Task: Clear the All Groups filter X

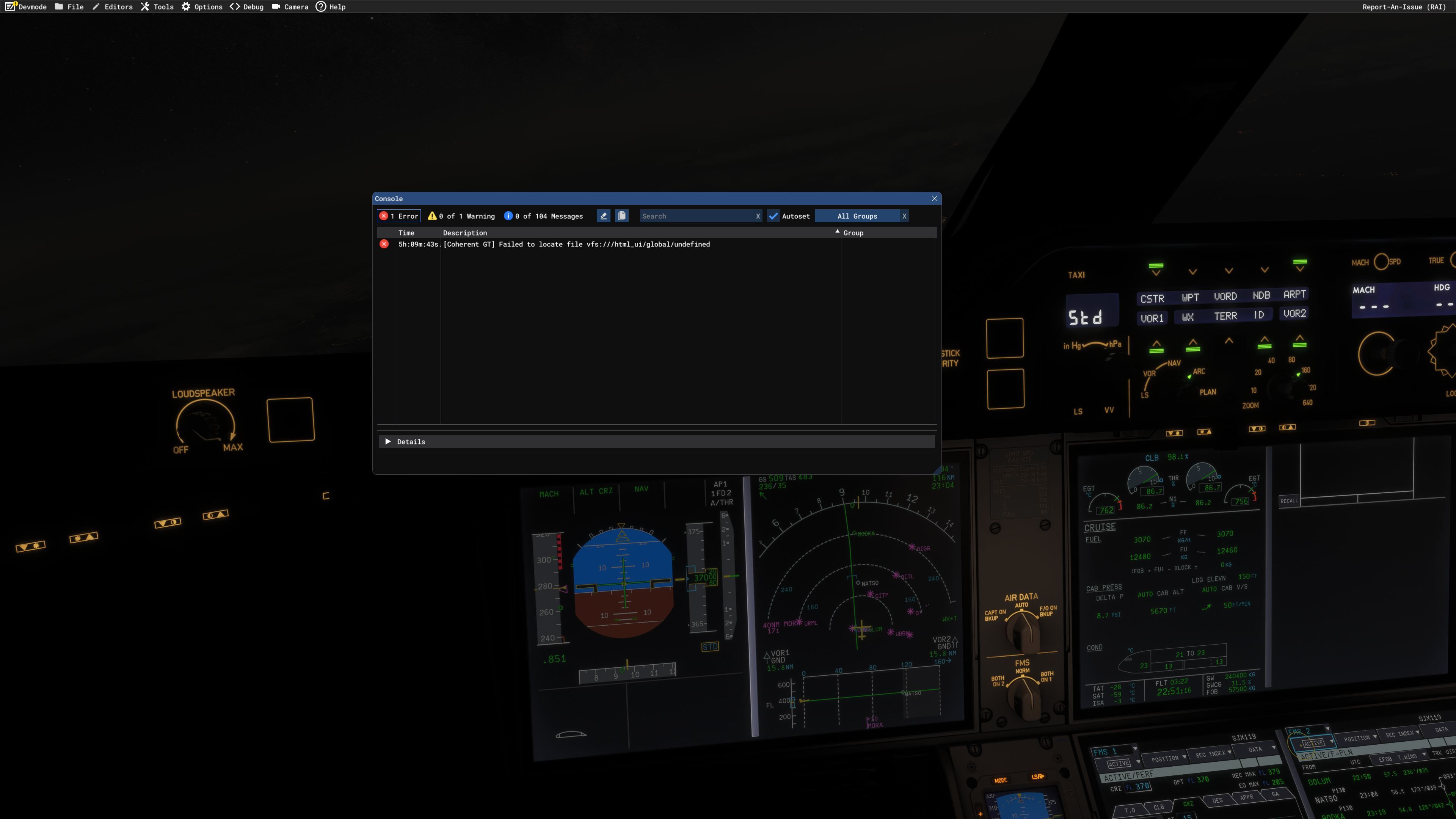Action: pyautogui.click(x=904, y=216)
